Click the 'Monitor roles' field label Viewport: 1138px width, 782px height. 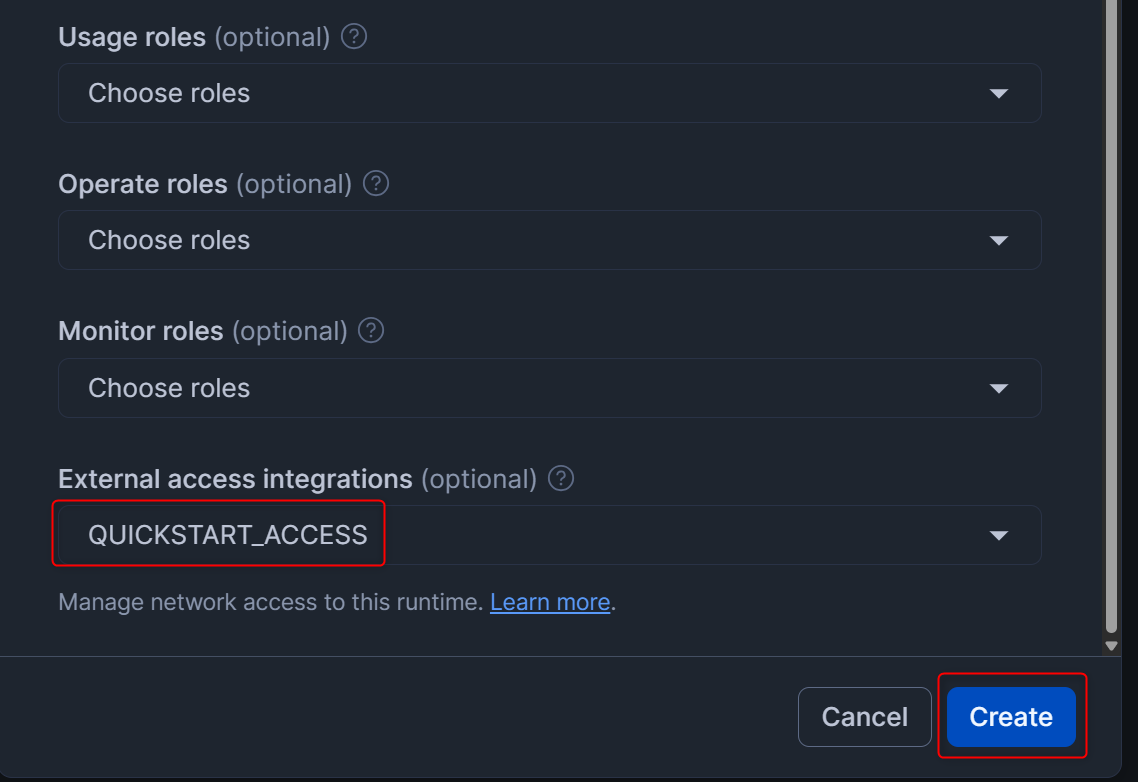(x=141, y=331)
